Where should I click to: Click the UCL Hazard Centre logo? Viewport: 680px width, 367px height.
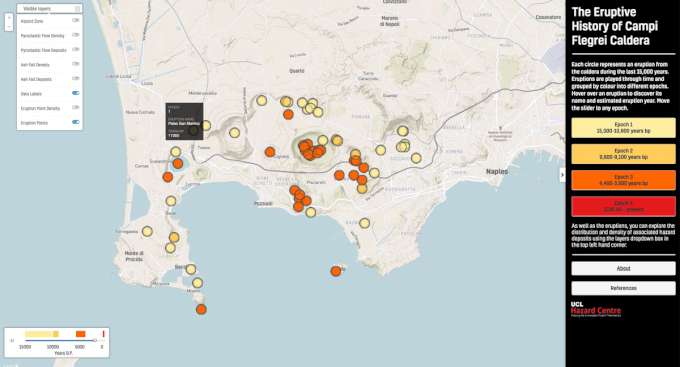(596, 309)
